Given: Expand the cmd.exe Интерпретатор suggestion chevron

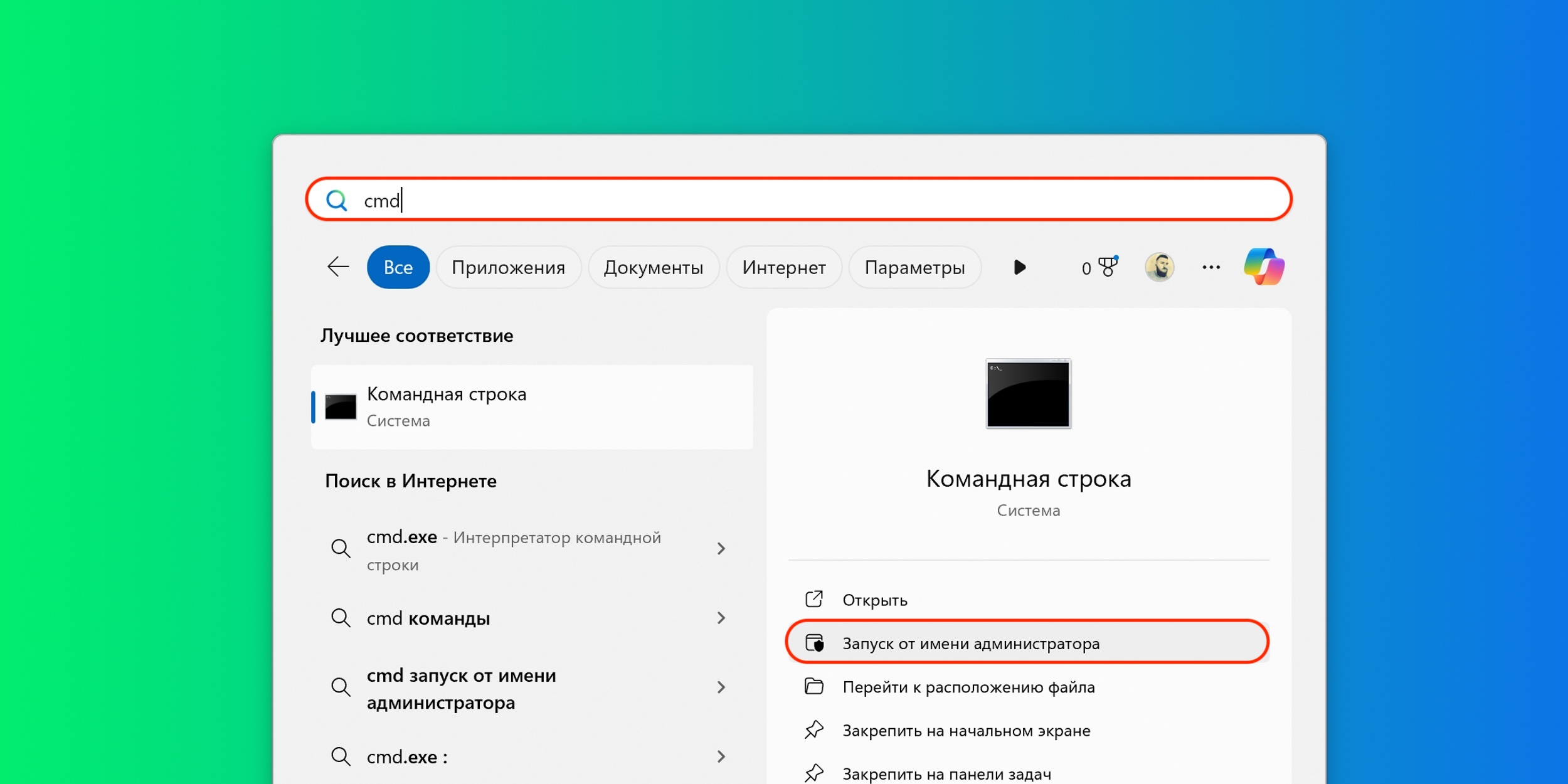Looking at the screenshot, I should click(721, 549).
